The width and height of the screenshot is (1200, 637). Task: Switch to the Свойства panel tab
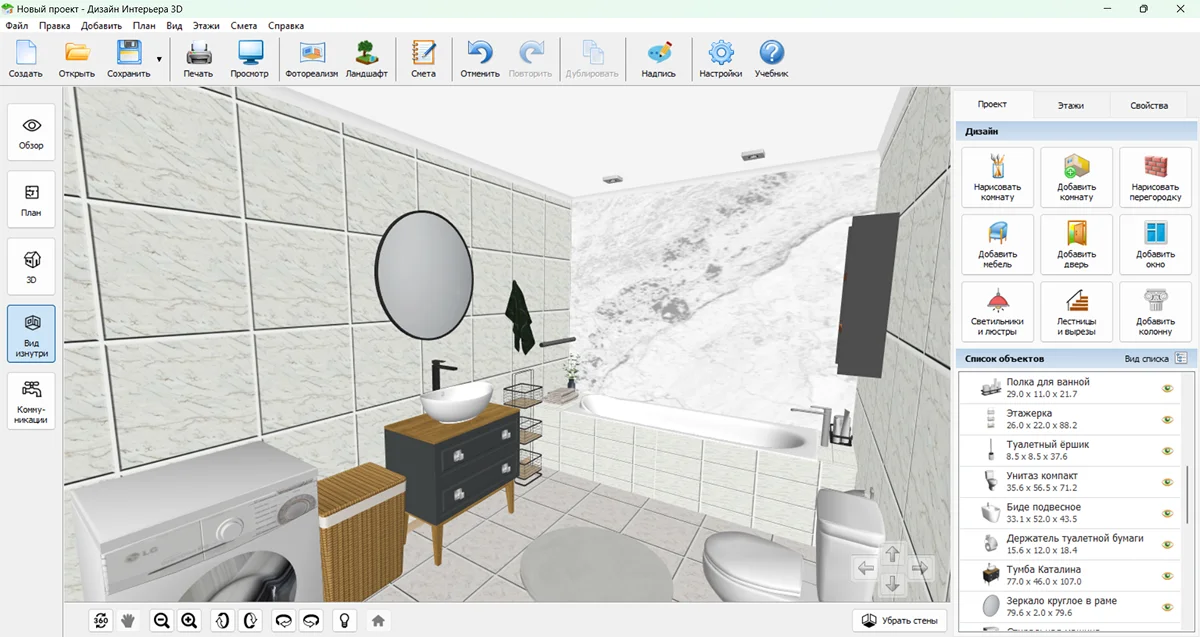point(1149,105)
